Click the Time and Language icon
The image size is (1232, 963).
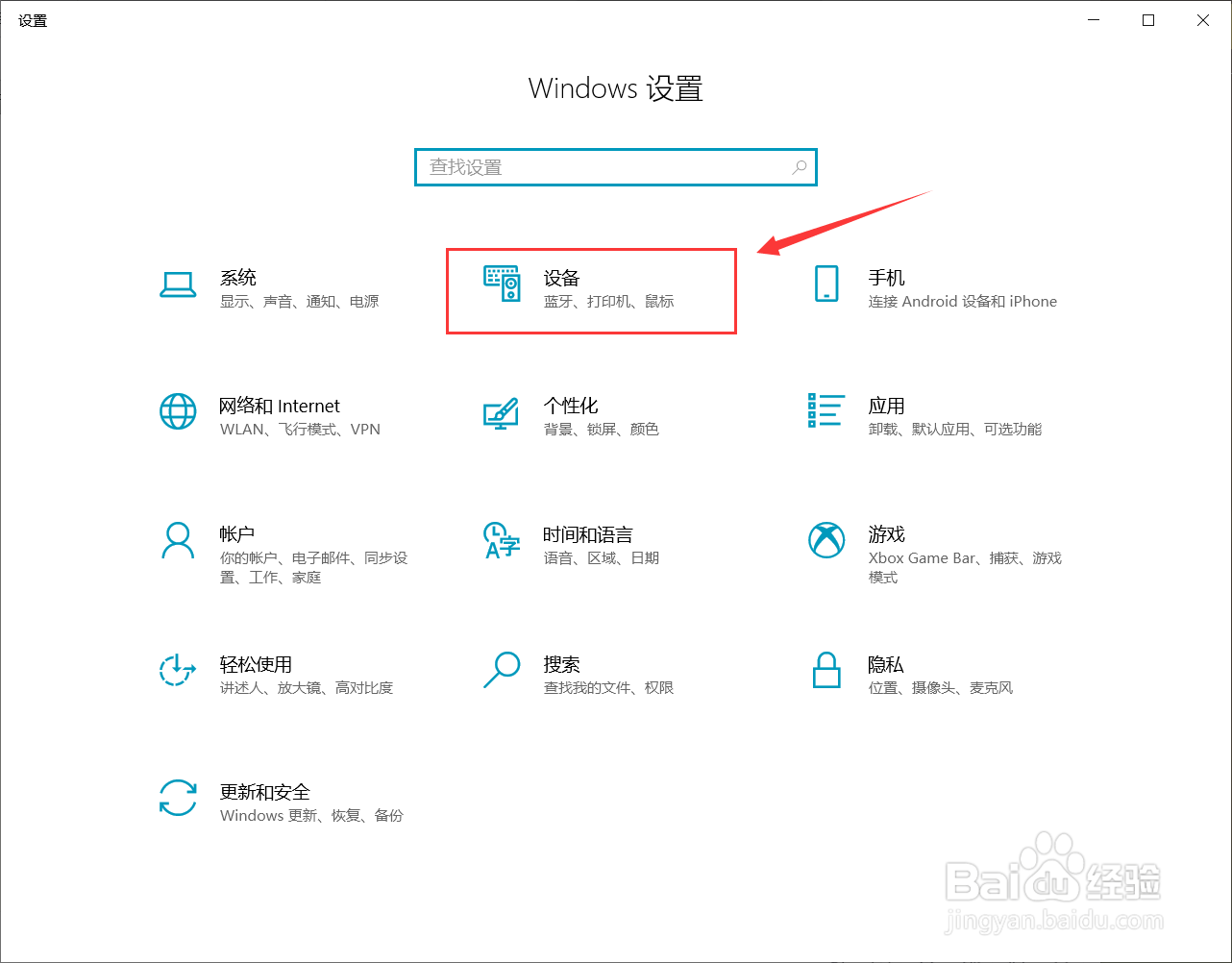tap(501, 540)
